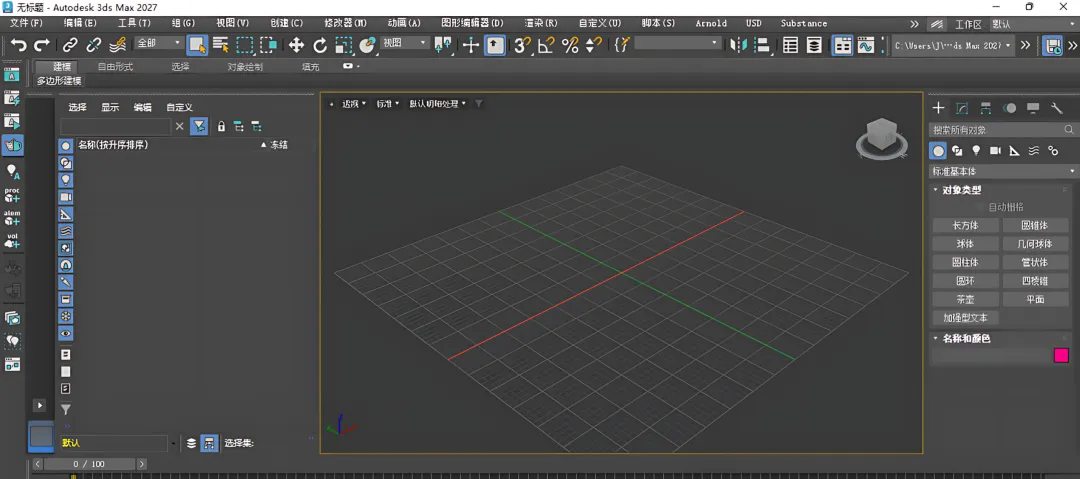The image size is (1080, 479).
Task: Click the Undo arrow in the main toolbar
Action: pyautogui.click(x=18, y=45)
